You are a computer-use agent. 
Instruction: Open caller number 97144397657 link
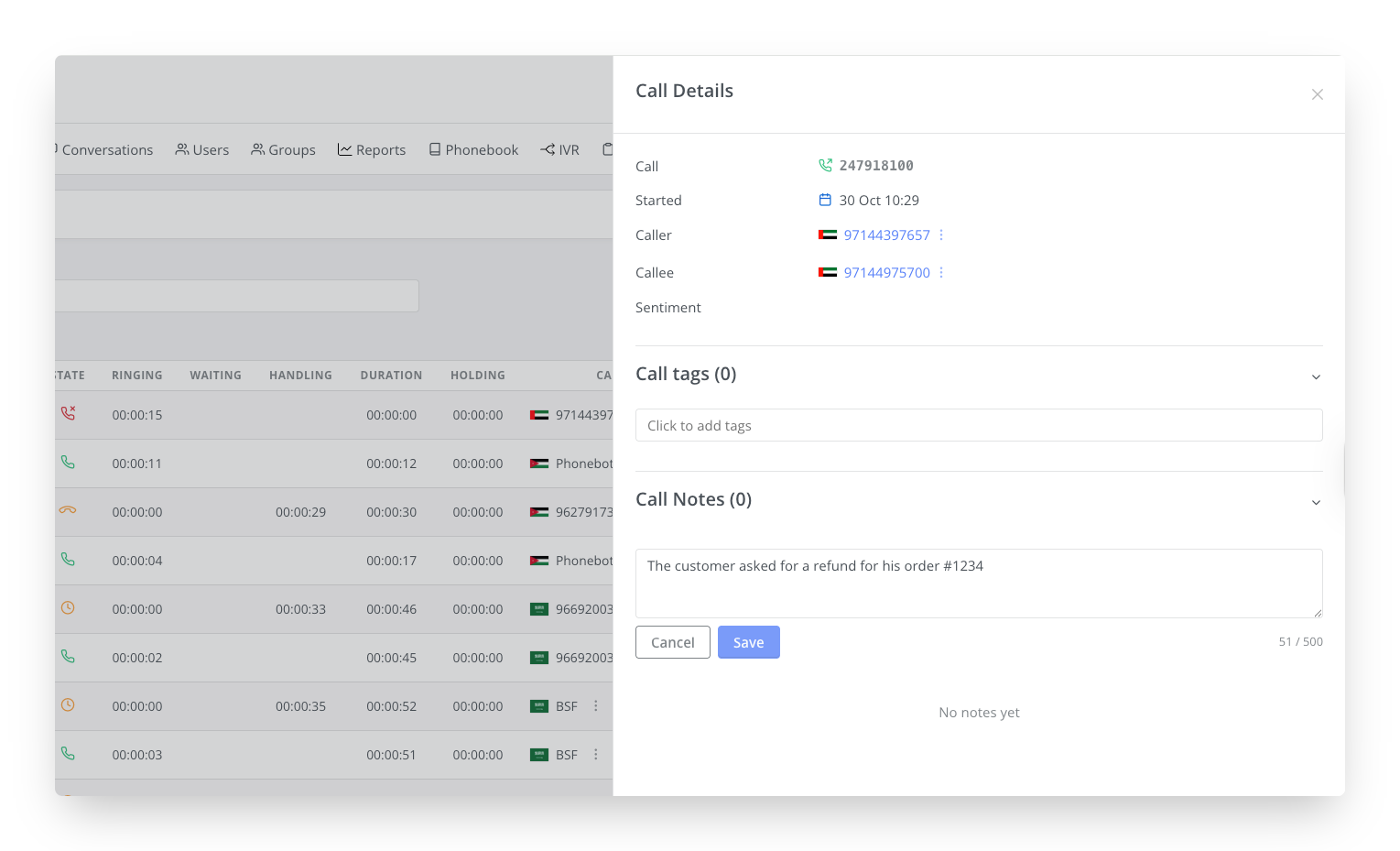(x=886, y=235)
